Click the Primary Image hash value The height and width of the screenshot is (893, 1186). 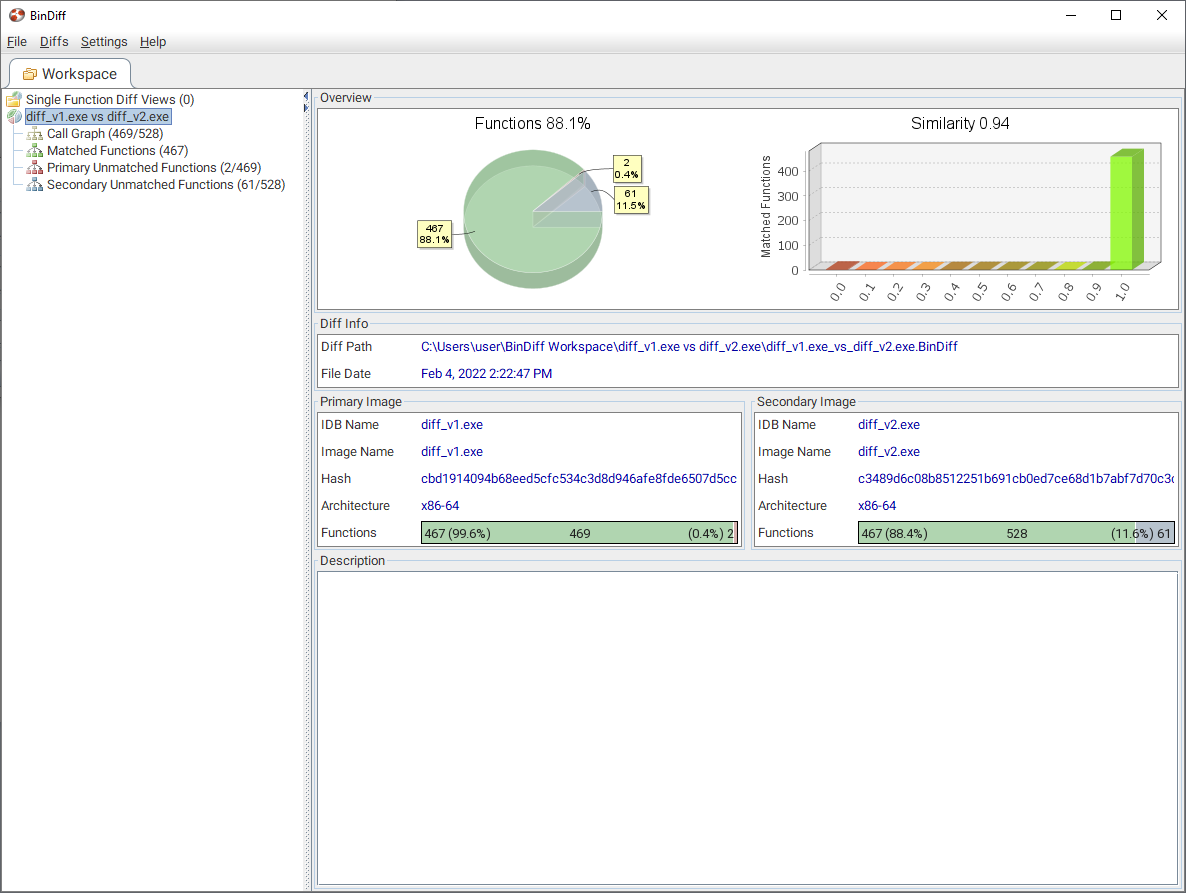click(579, 479)
